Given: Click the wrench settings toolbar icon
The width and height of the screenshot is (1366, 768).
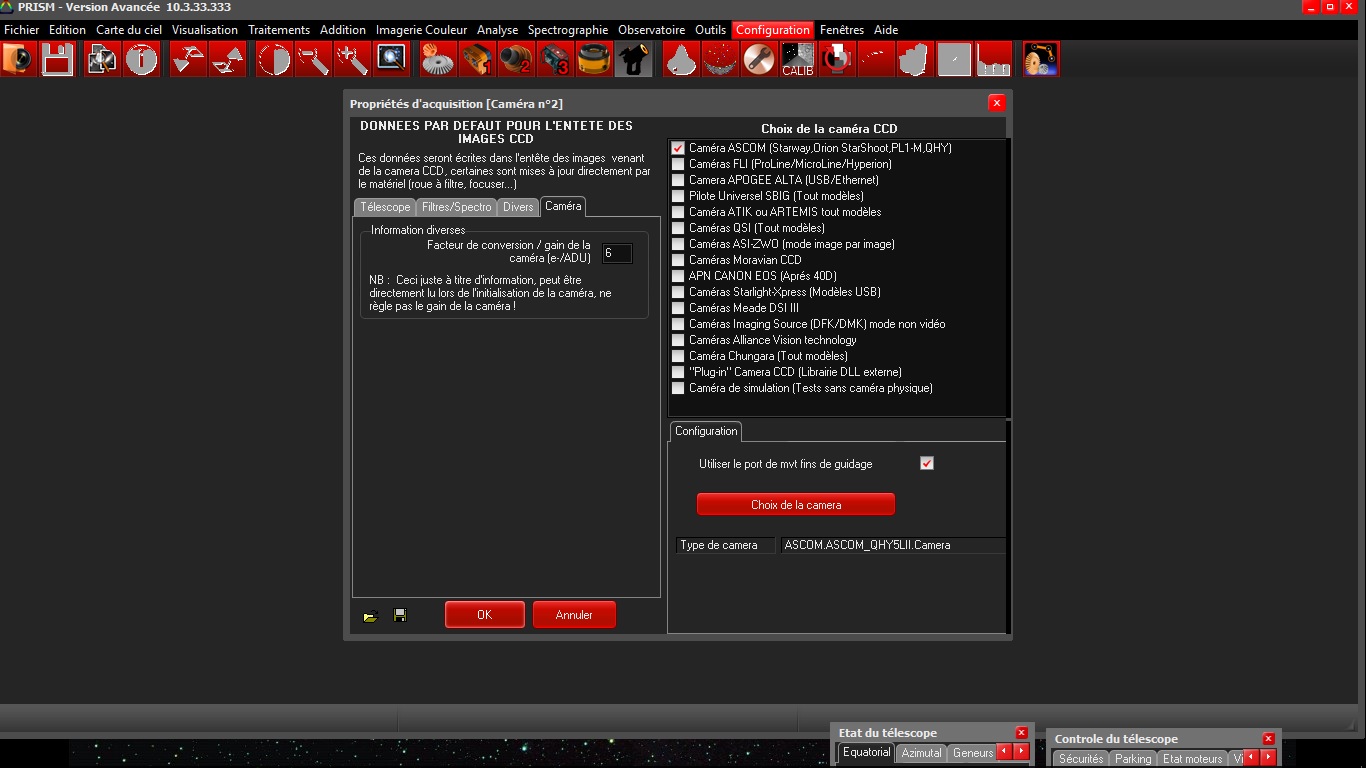Looking at the screenshot, I should coord(758,60).
